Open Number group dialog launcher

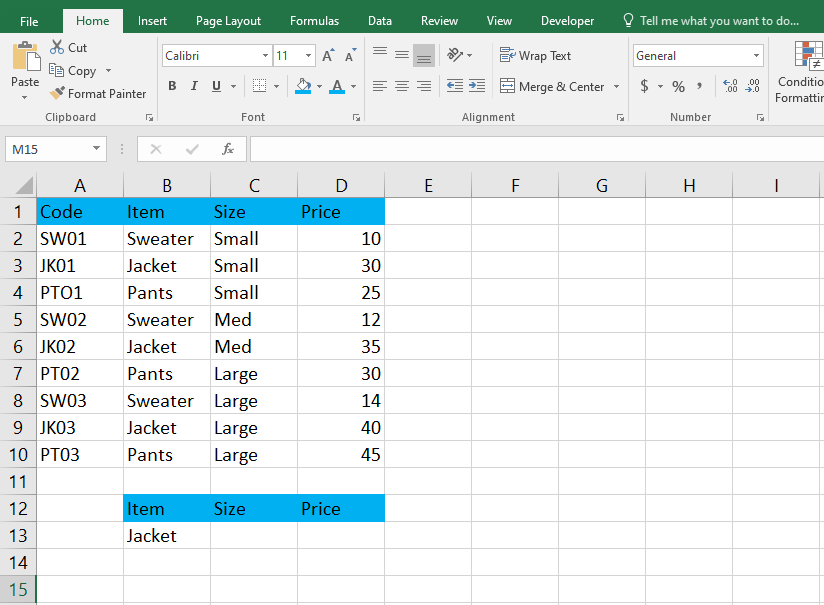click(760, 118)
